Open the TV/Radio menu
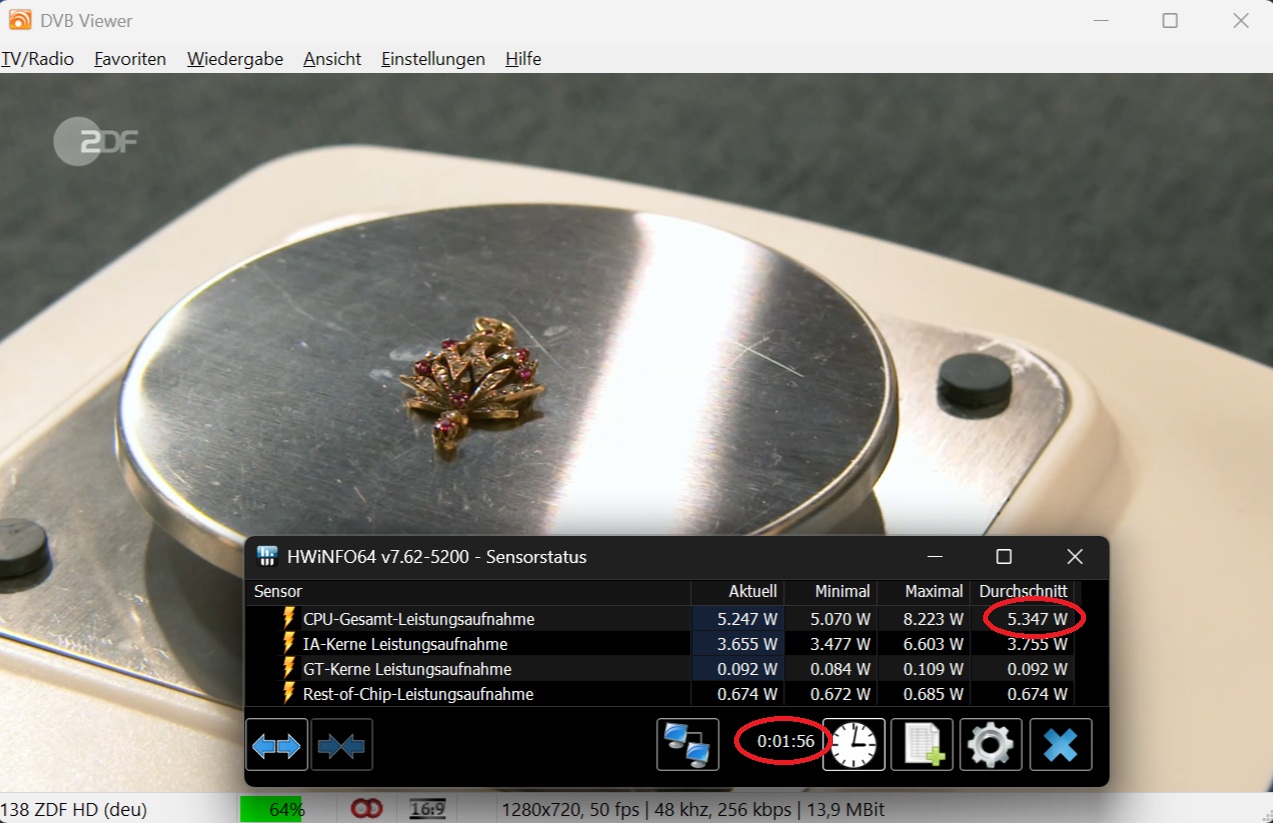1273x823 pixels. [38, 59]
